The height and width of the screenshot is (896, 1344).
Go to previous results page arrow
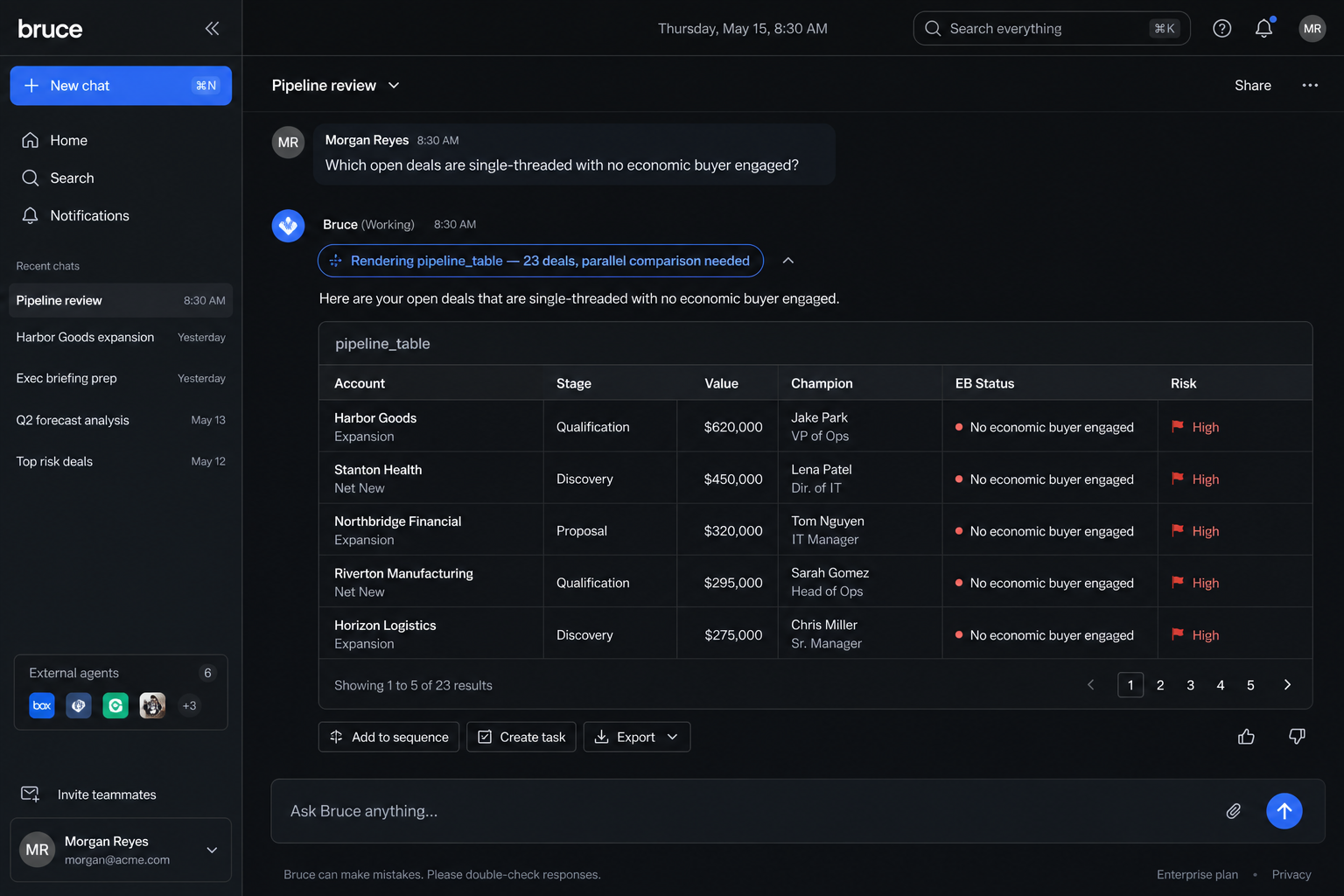point(1090,685)
